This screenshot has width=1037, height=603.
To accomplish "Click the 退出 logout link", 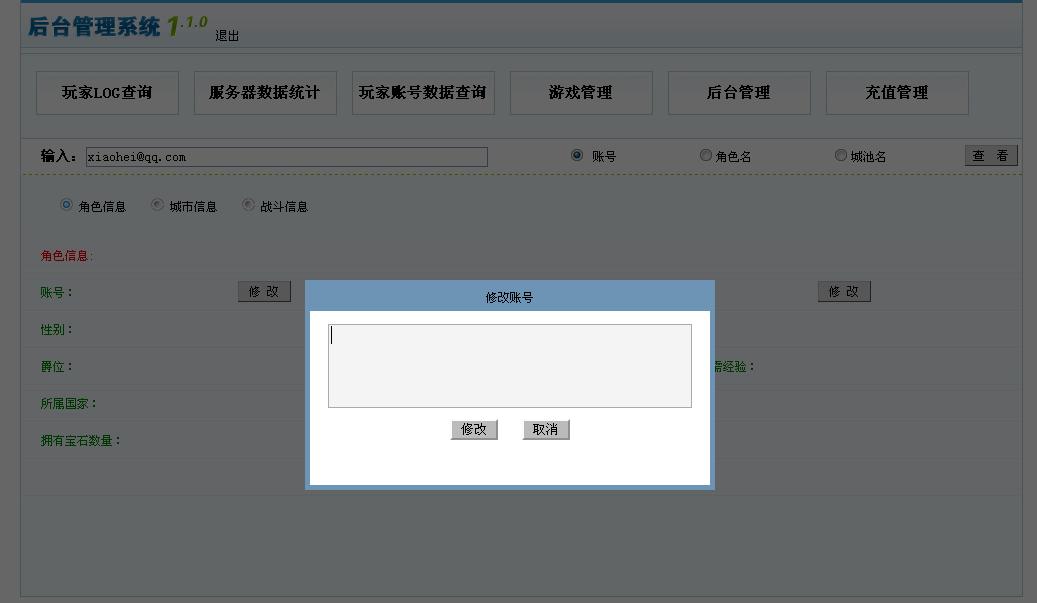I will [226, 34].
